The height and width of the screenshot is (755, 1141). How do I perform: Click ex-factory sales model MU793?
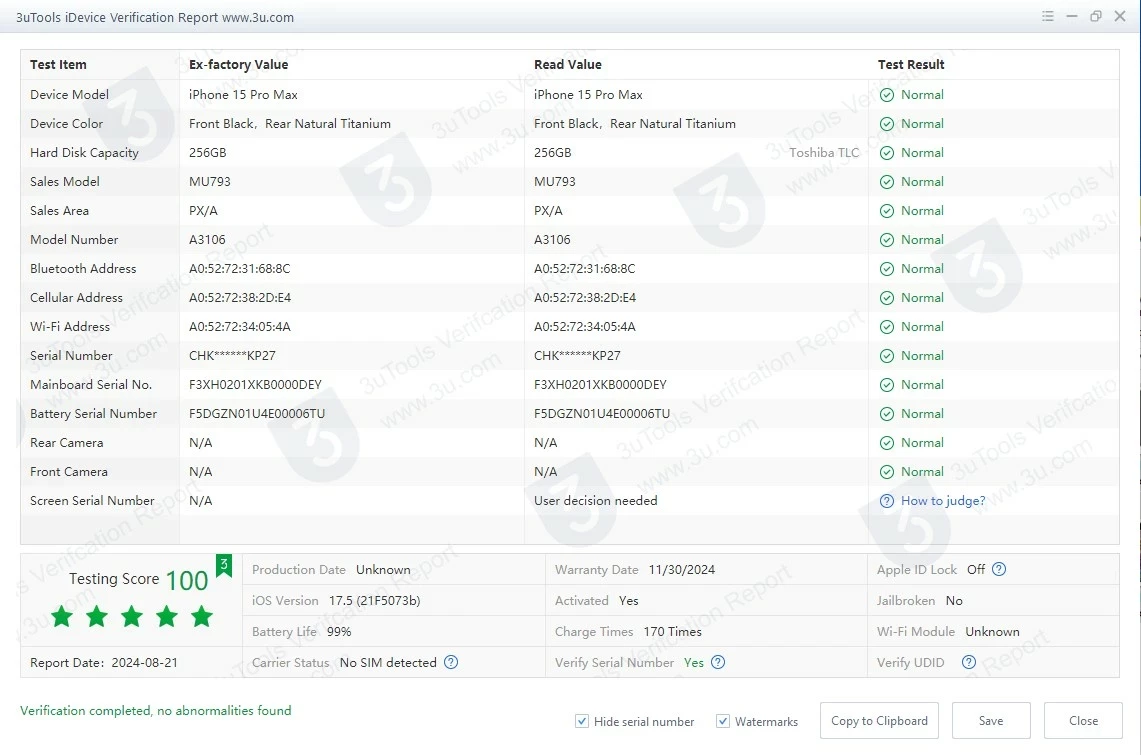(x=210, y=182)
